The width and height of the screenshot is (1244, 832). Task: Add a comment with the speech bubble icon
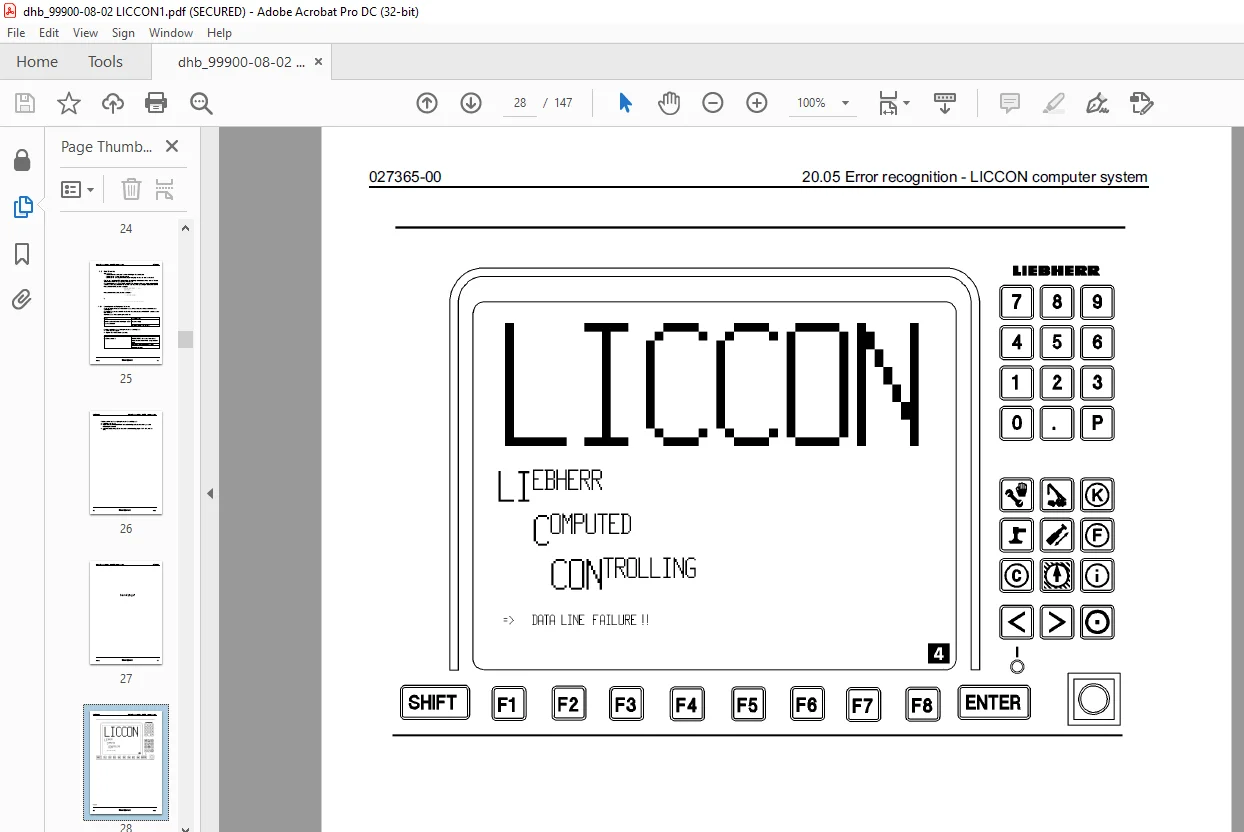[x=1010, y=103]
